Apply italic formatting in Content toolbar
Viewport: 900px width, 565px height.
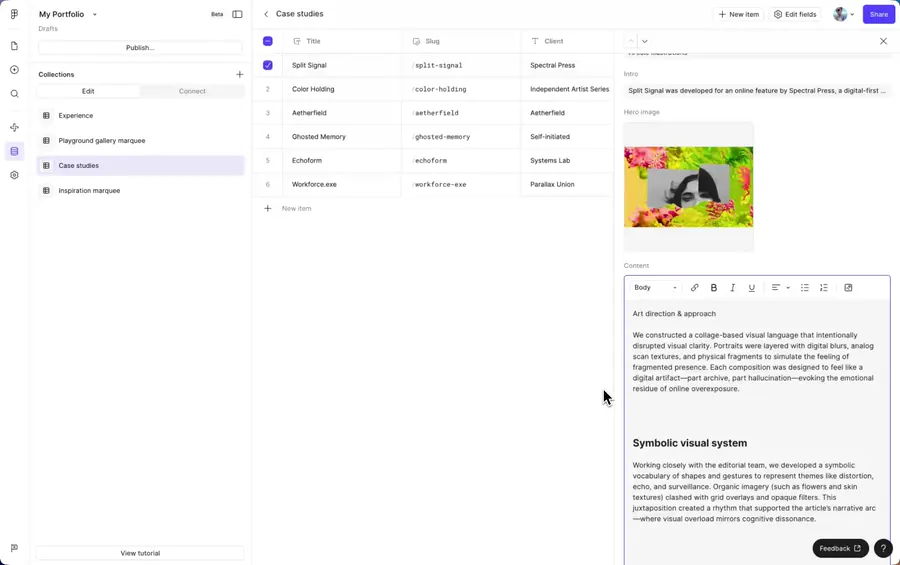tap(732, 288)
